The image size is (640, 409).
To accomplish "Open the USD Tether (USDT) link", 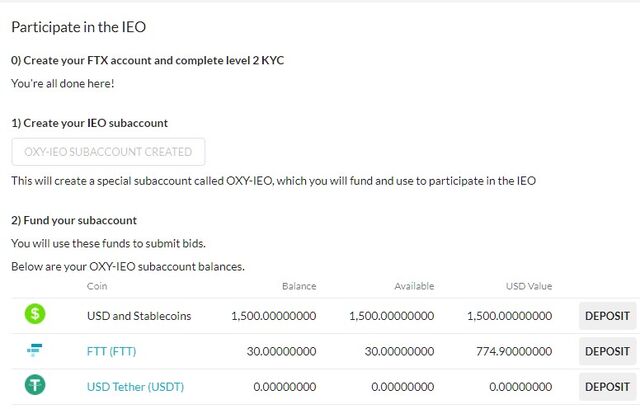I will tap(136, 387).
